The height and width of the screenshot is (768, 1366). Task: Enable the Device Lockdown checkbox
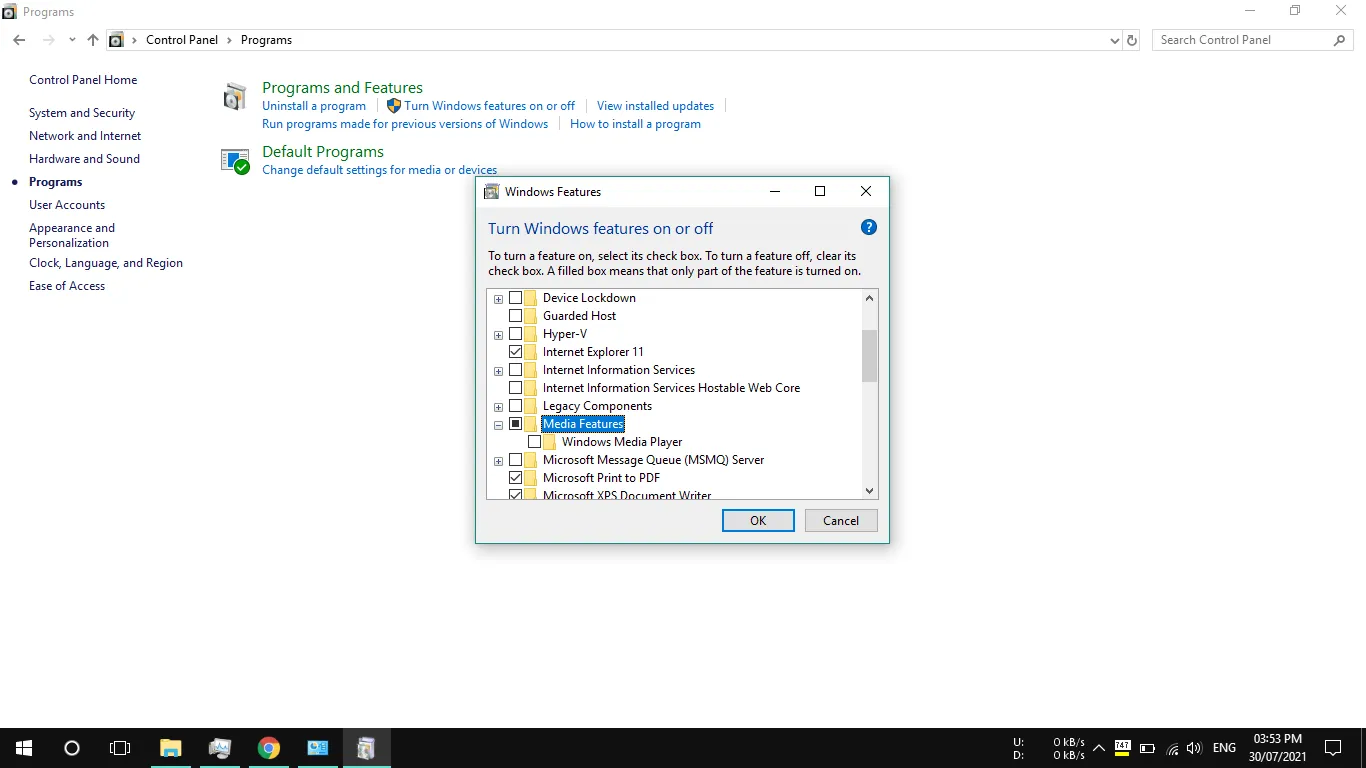click(516, 298)
